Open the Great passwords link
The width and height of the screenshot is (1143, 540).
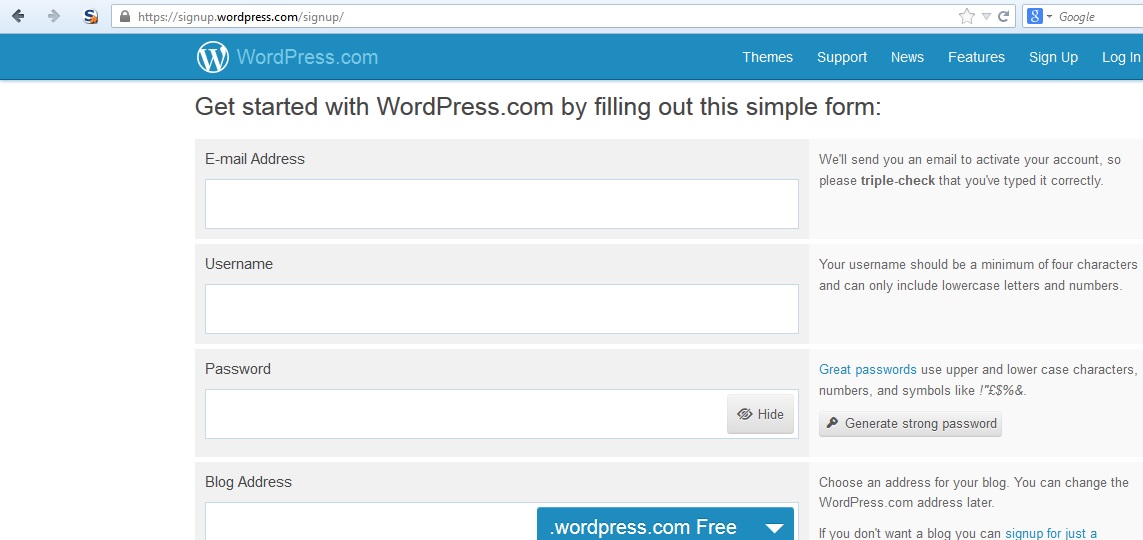pyautogui.click(x=867, y=369)
